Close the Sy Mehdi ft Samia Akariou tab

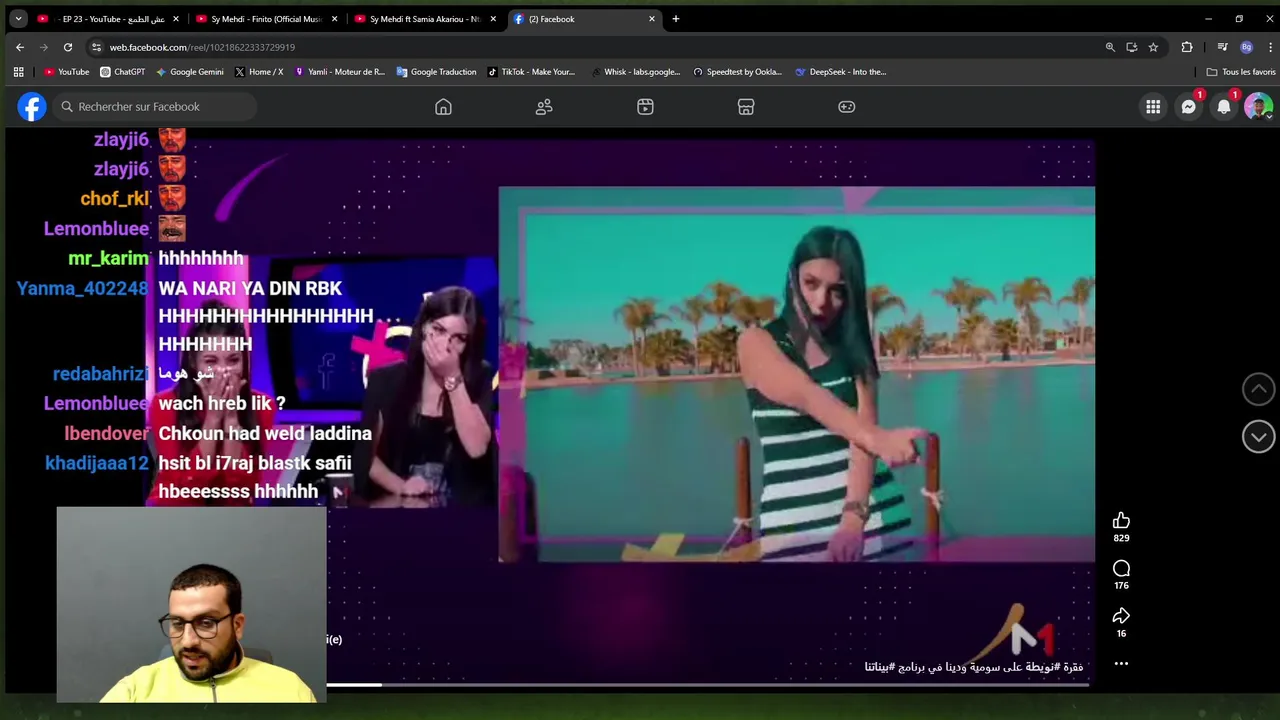[x=493, y=19]
